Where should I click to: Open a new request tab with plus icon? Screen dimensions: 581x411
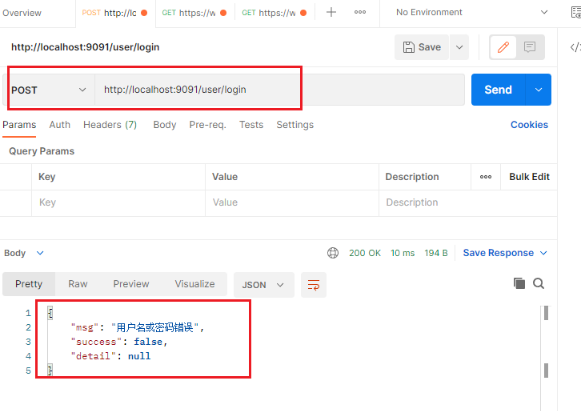(x=331, y=12)
